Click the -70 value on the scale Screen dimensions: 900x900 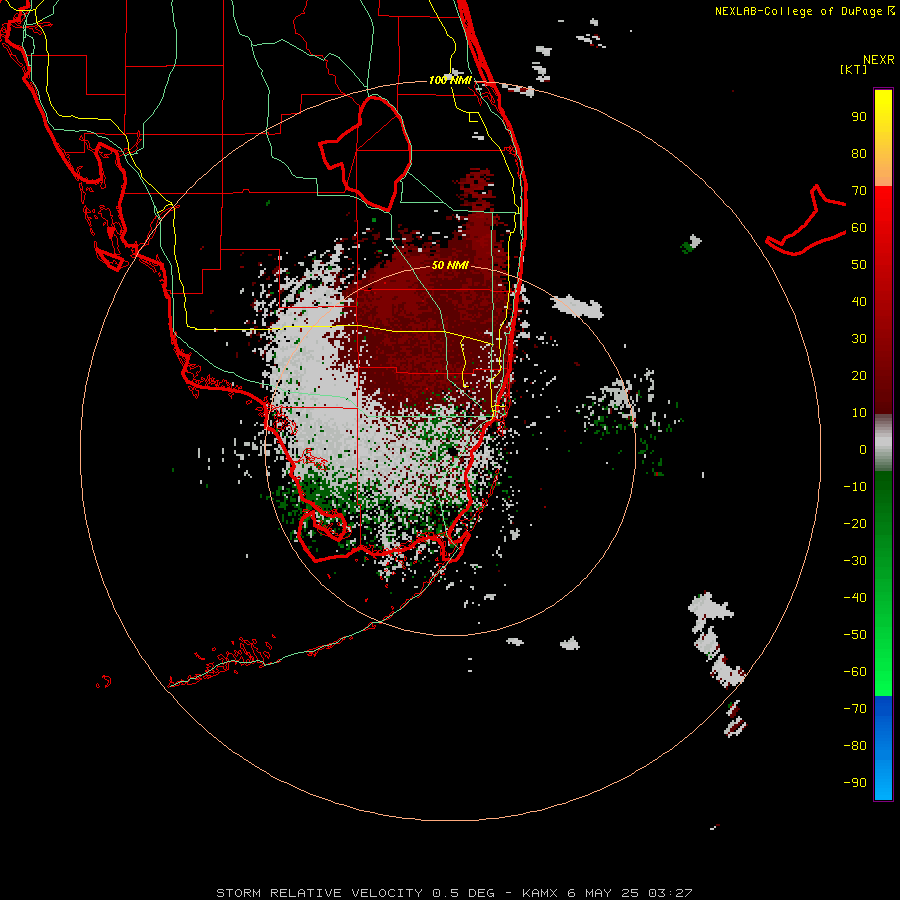point(855,709)
